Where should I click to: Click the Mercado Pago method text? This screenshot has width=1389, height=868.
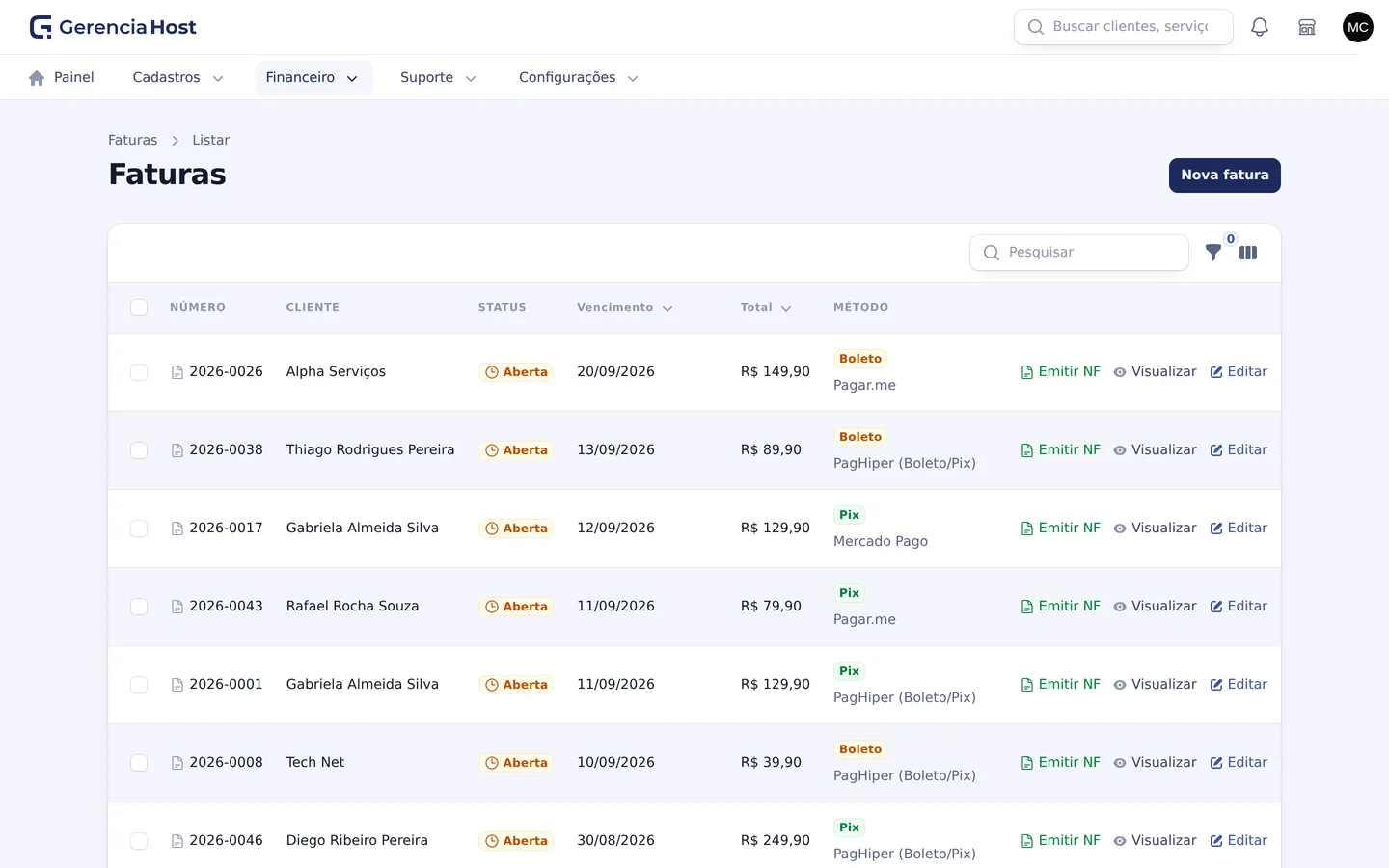tap(881, 542)
